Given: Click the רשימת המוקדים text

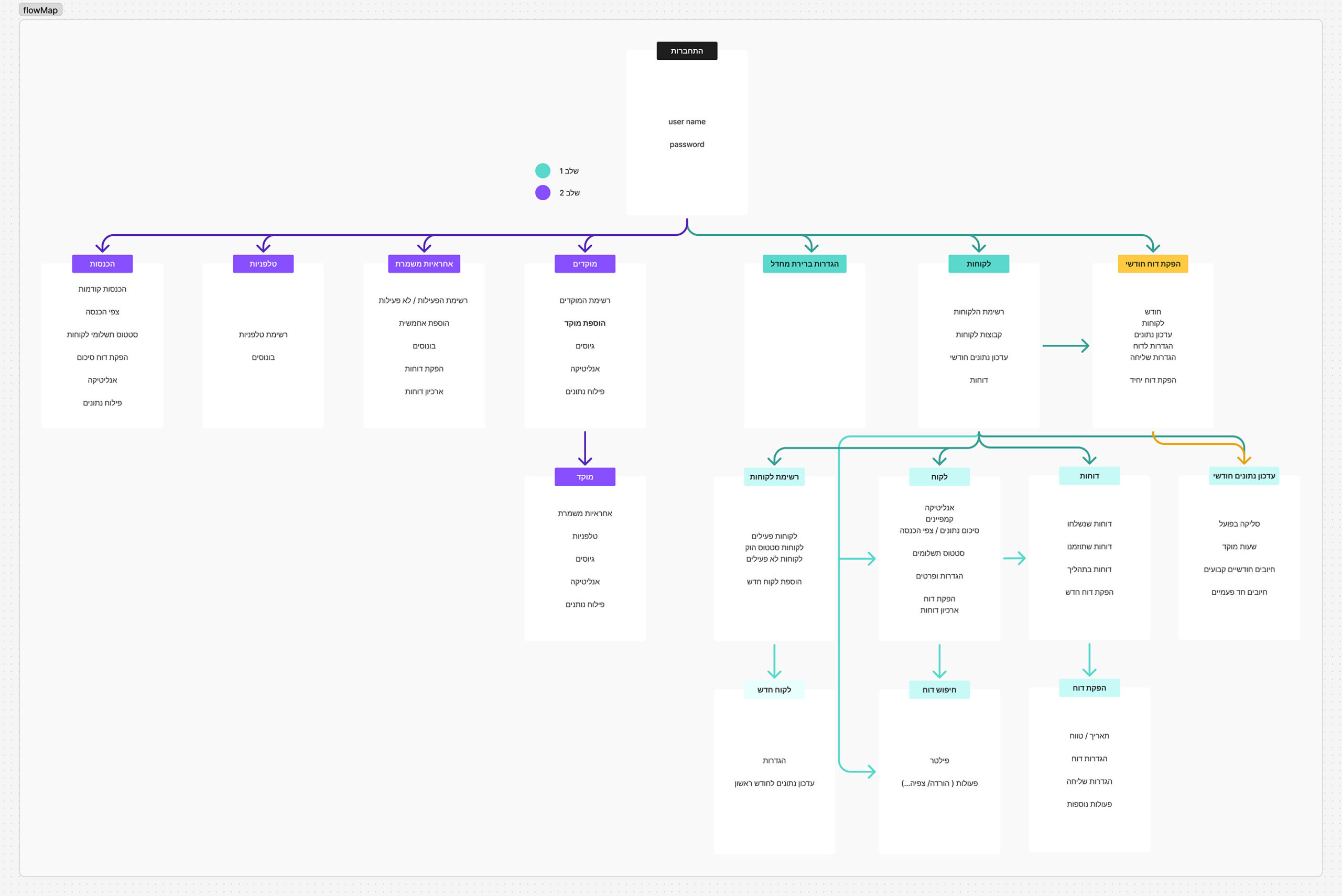Looking at the screenshot, I should click(x=585, y=301).
